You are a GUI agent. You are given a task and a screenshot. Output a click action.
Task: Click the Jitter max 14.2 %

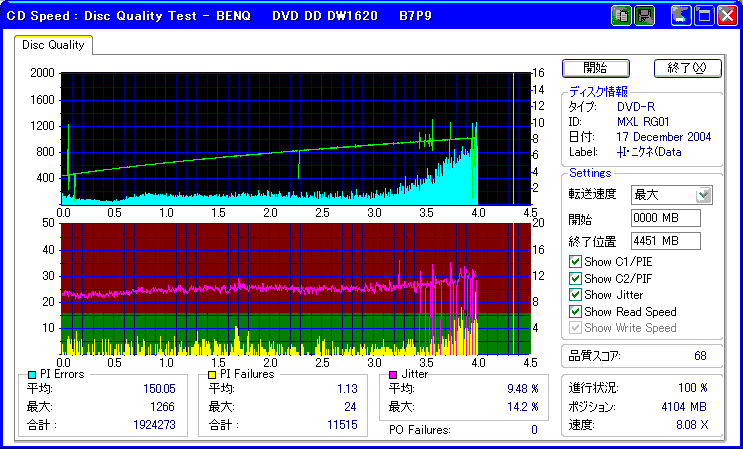pos(523,407)
